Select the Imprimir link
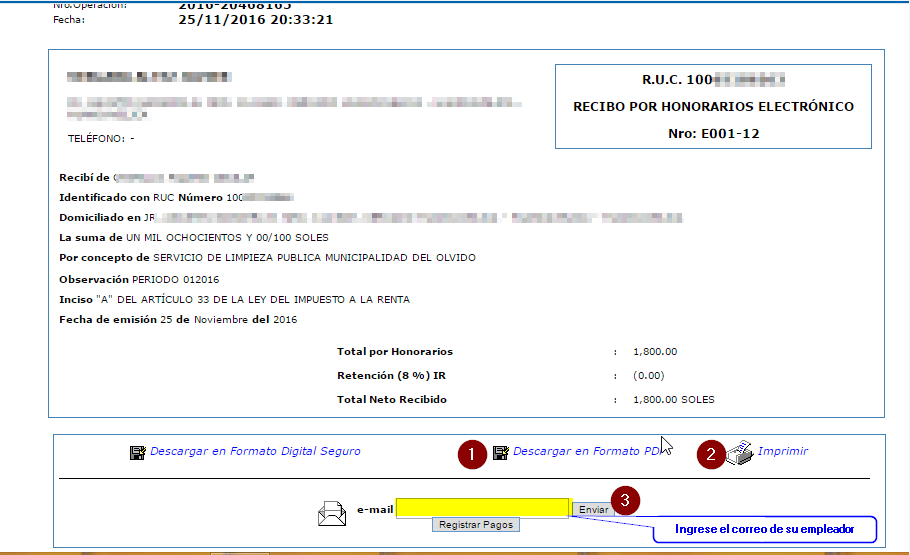910x555 pixels. (782, 452)
